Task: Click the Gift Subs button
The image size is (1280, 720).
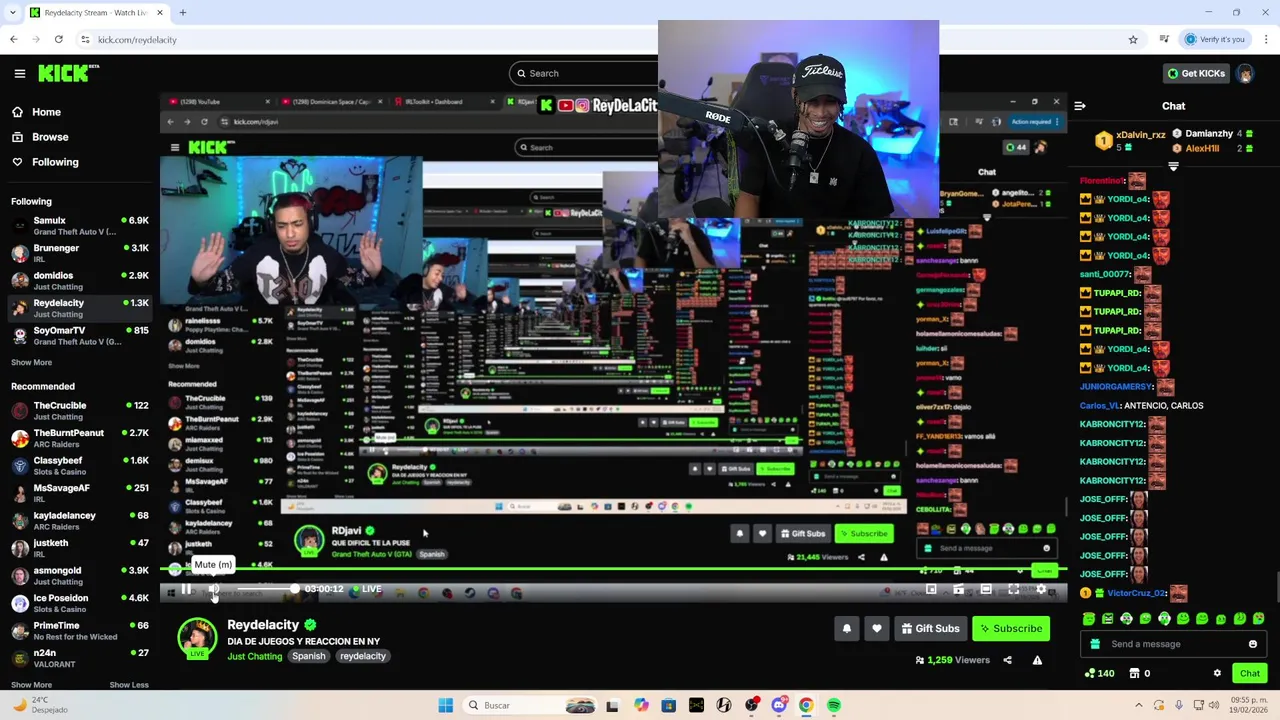Action: coord(930,628)
